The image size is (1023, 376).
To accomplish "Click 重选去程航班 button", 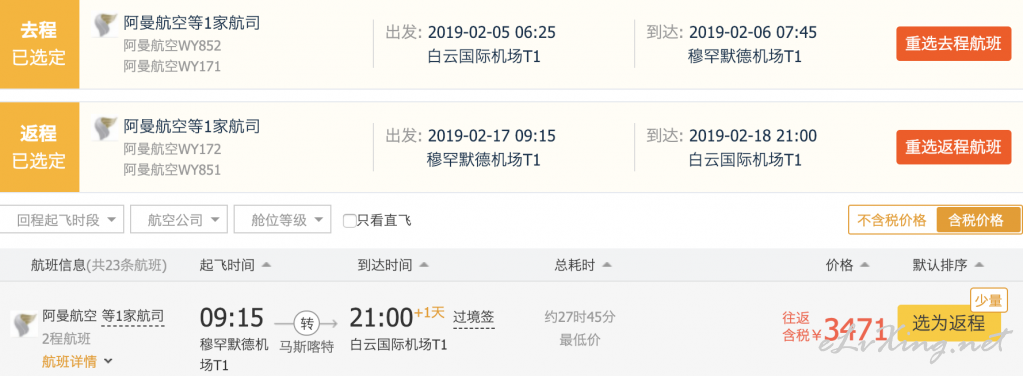I will (953, 44).
